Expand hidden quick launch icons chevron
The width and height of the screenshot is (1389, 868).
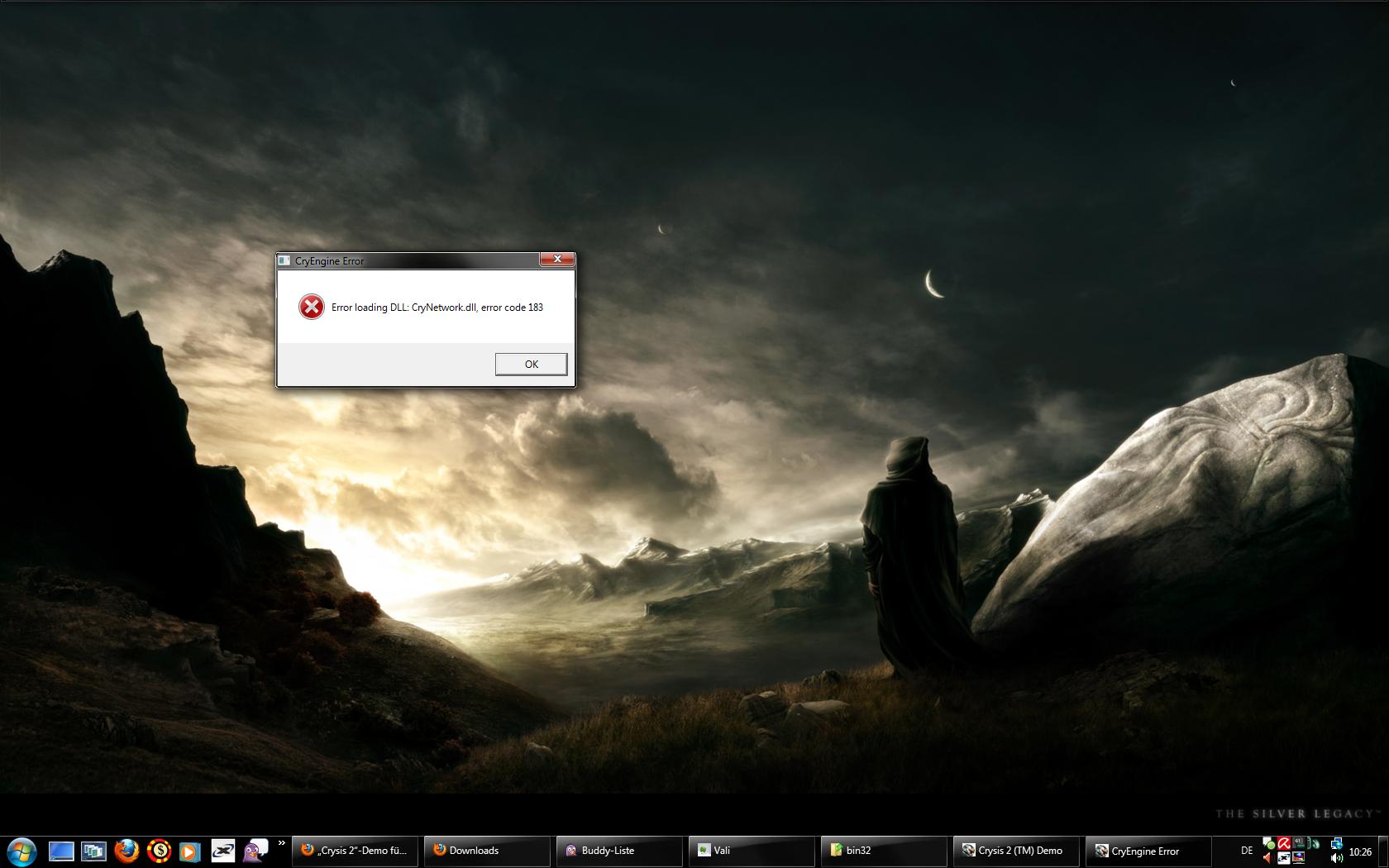click(x=281, y=843)
